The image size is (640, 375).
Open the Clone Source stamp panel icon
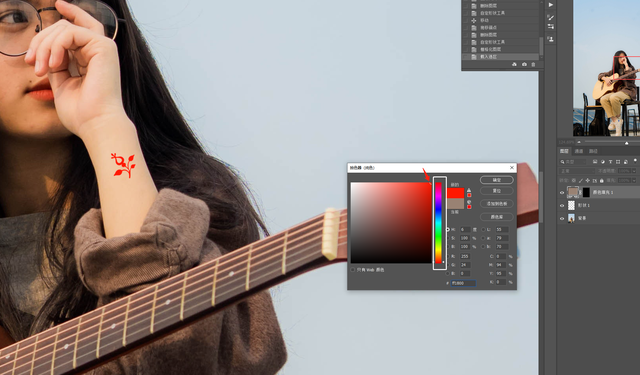pyautogui.click(x=551, y=39)
